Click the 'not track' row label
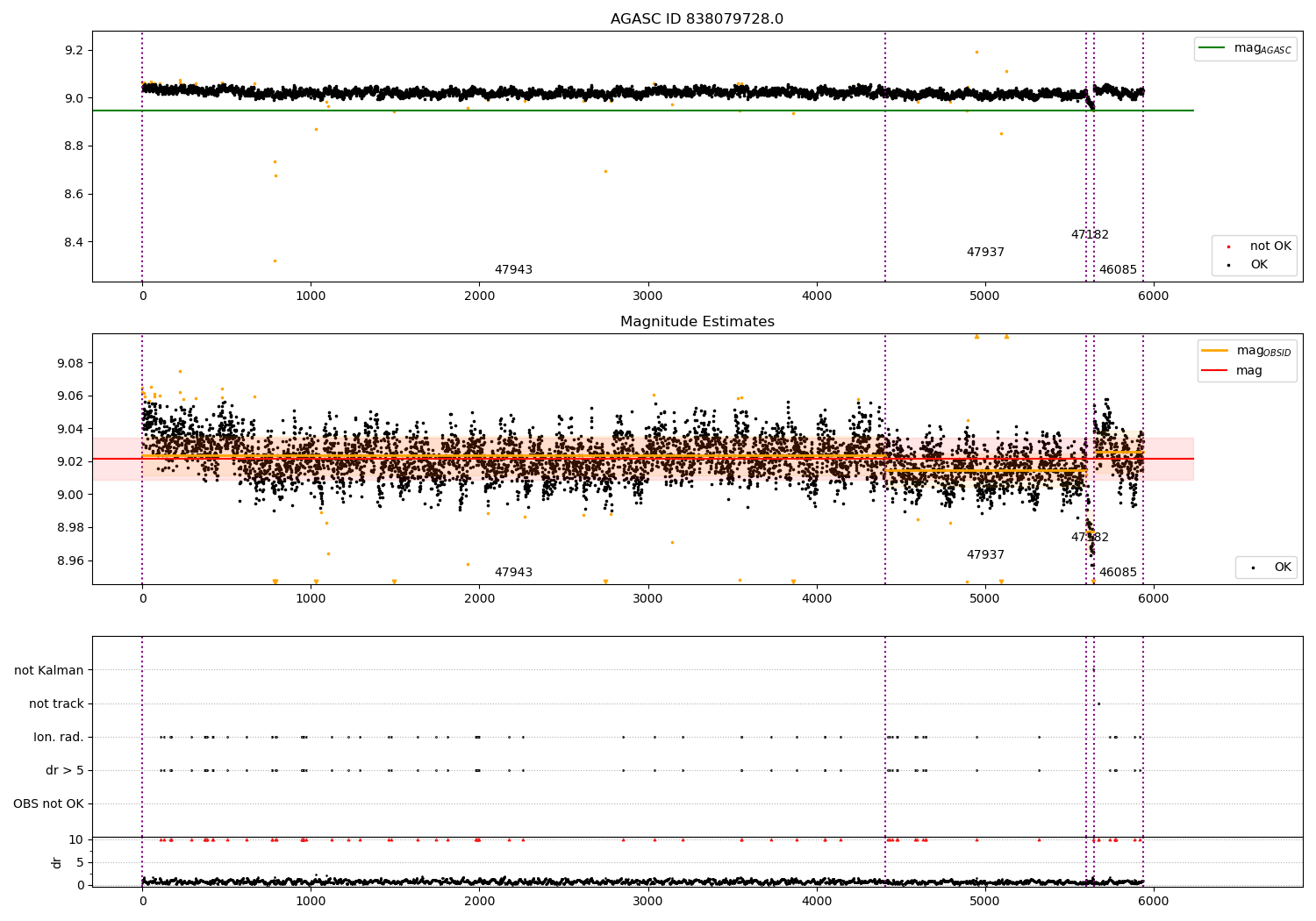 coord(56,703)
